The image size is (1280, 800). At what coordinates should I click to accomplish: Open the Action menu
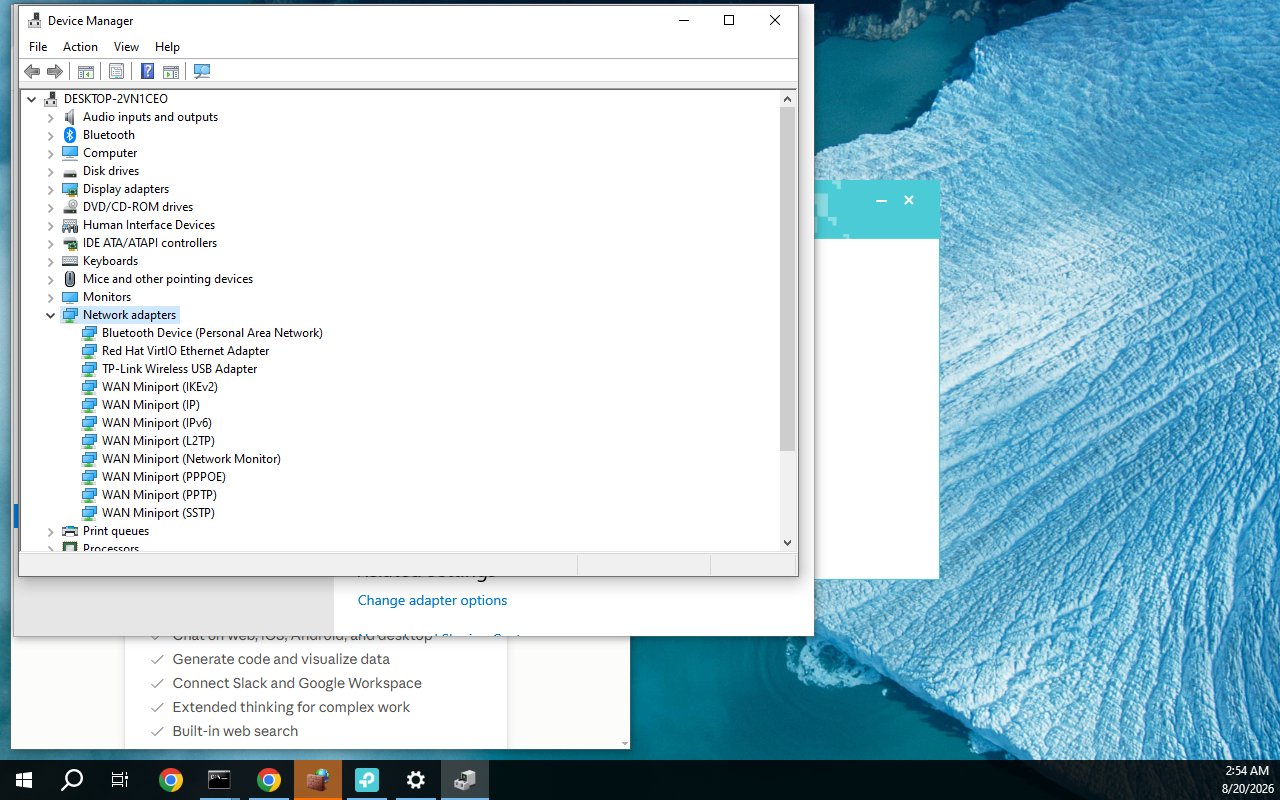(x=80, y=47)
